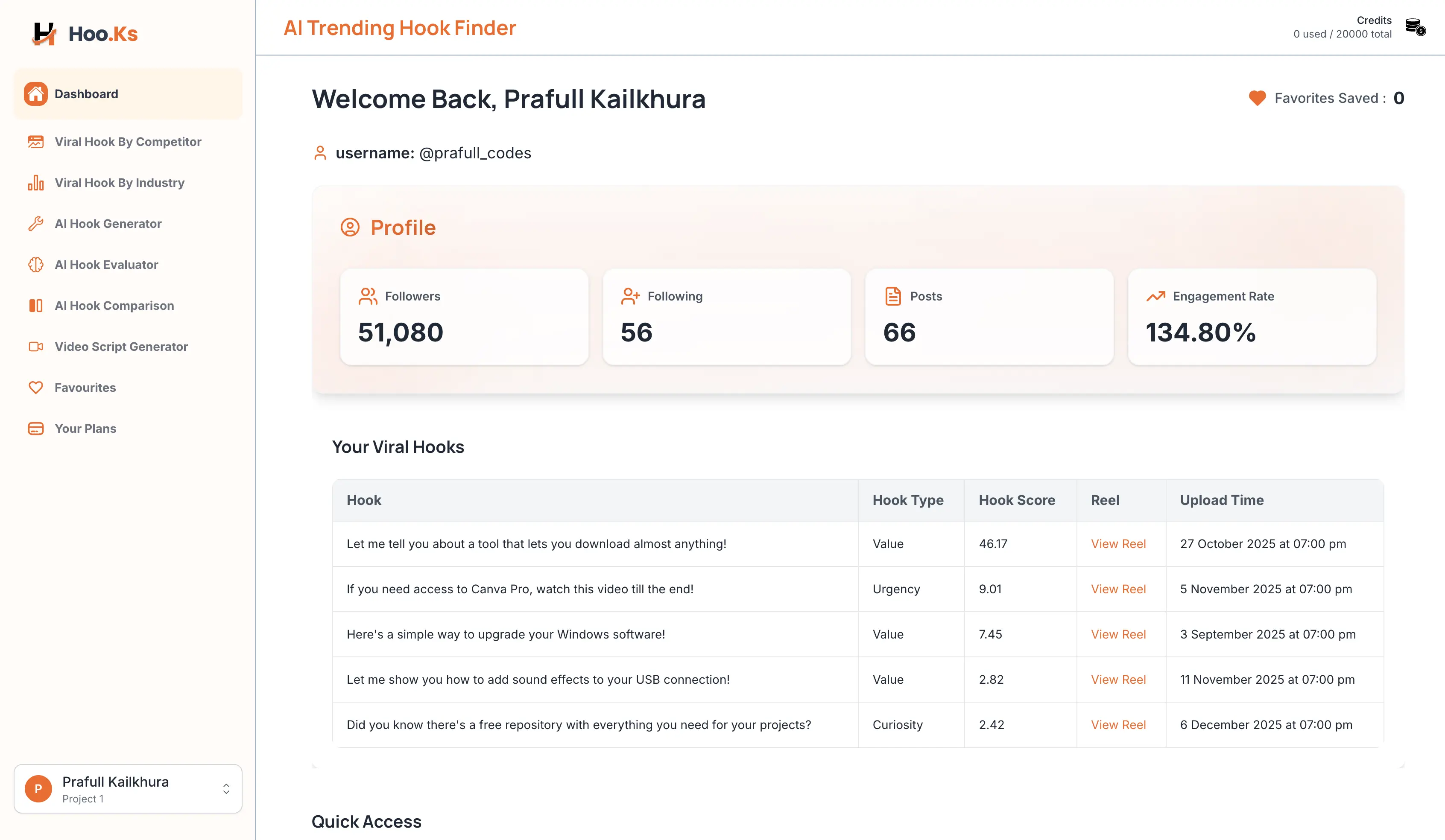Image resolution: width=1445 pixels, height=840 pixels.
Task: Open Viral Hook By Competitor page
Action: [x=128, y=142]
